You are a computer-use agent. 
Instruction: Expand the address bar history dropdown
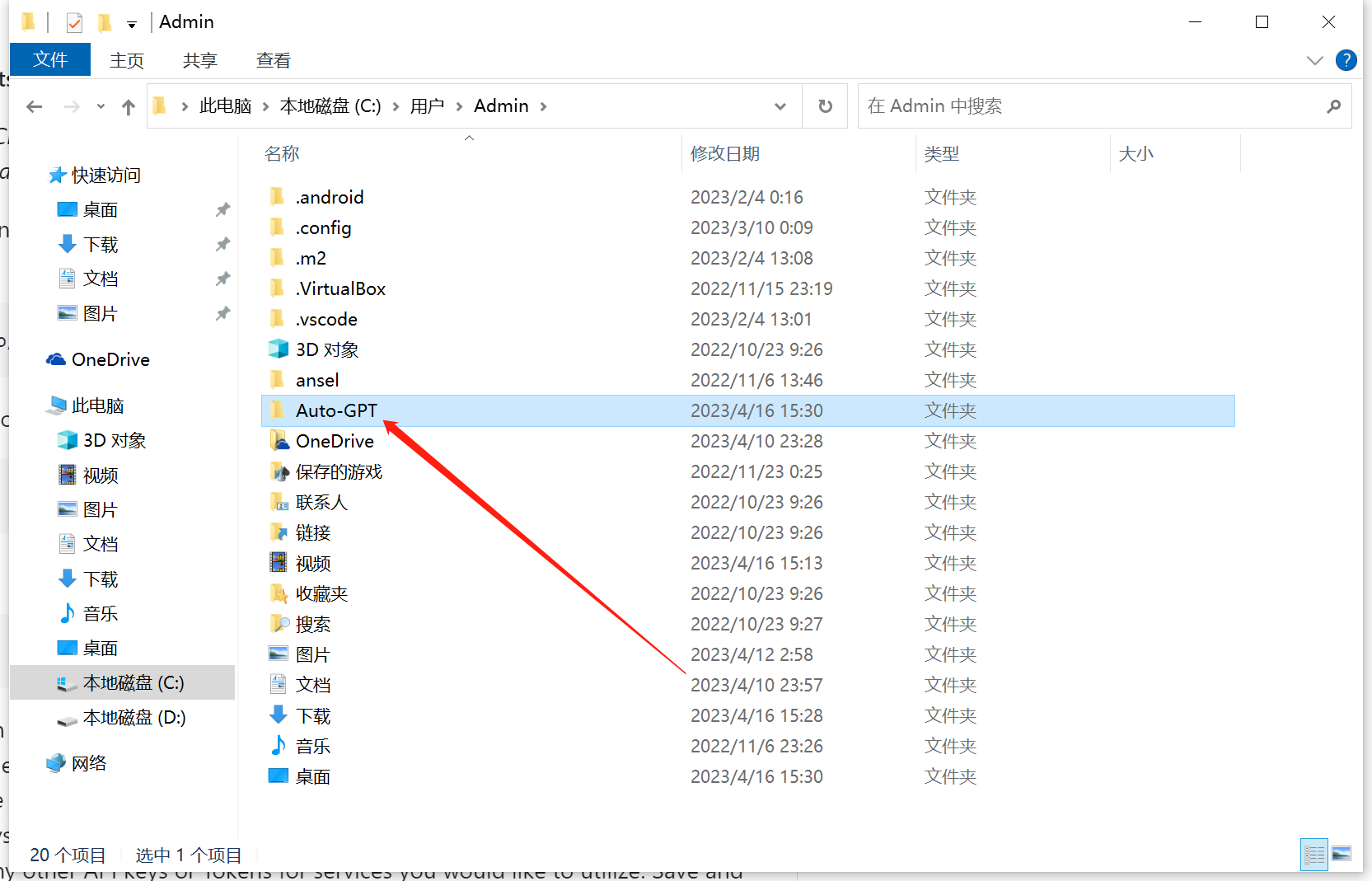point(780,106)
